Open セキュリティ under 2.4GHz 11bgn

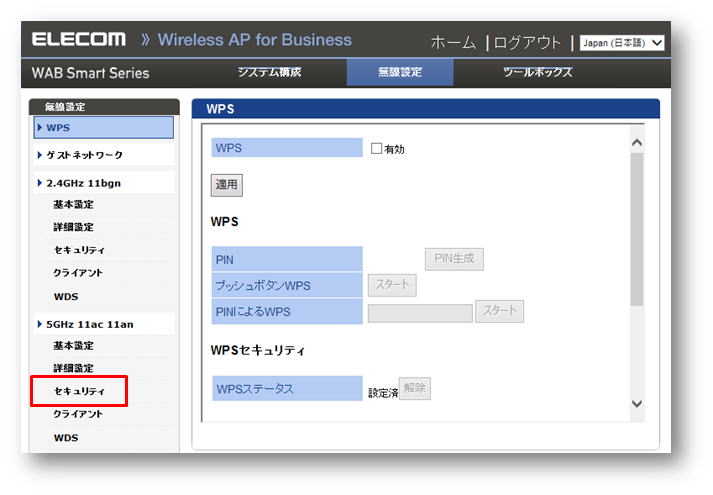79,250
